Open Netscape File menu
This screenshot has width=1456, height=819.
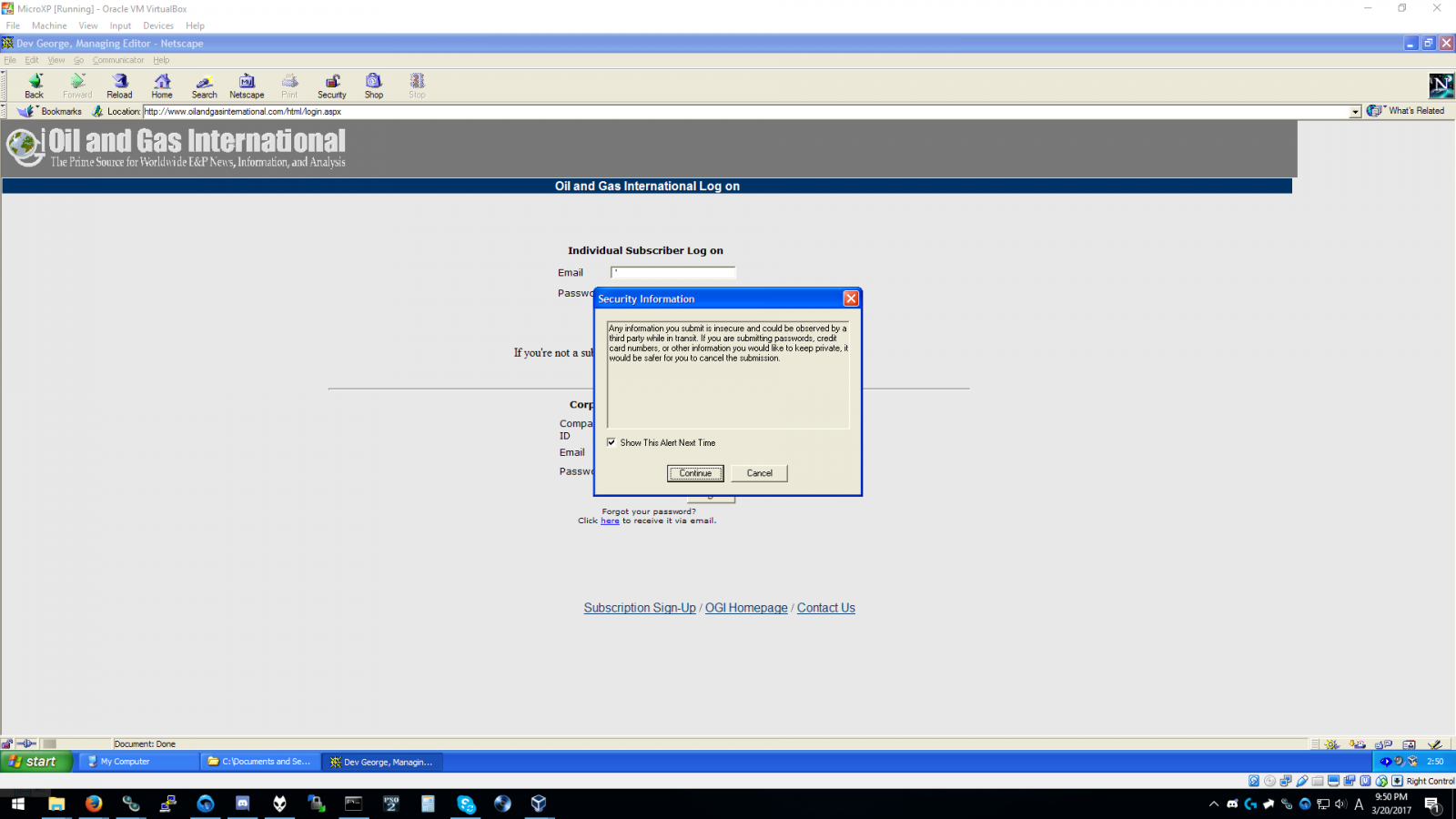click(x=10, y=60)
